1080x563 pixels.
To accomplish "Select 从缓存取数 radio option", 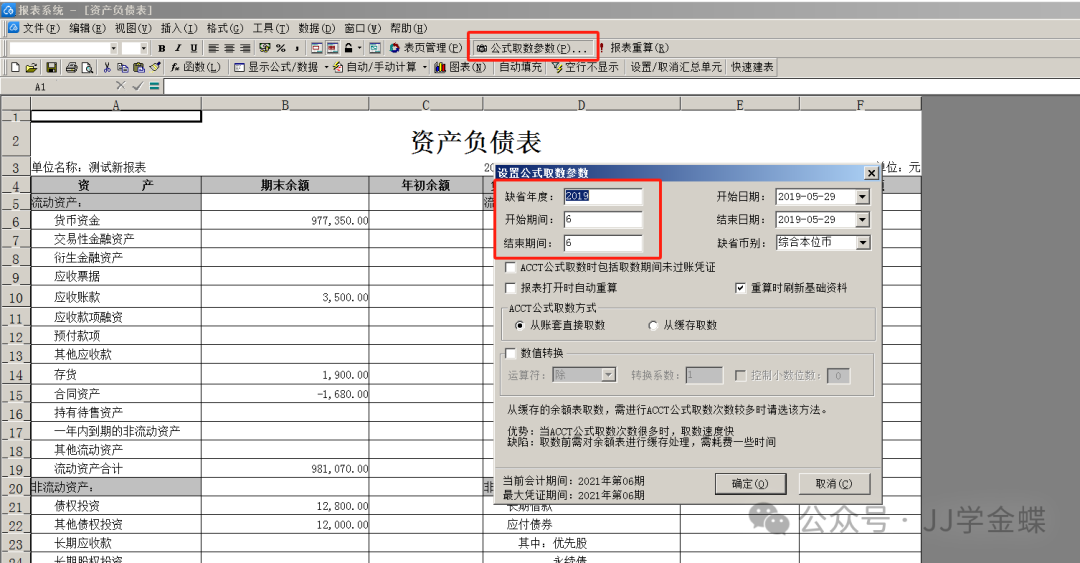I will (x=654, y=325).
